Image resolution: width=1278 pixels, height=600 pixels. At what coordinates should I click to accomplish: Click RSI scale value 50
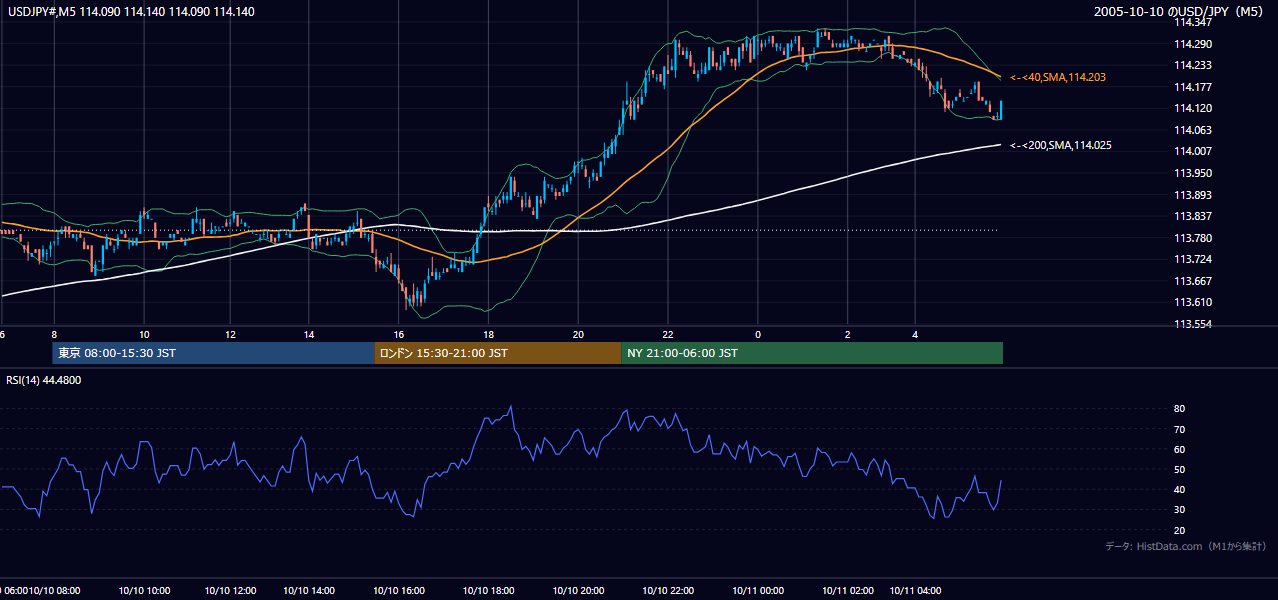1179,469
